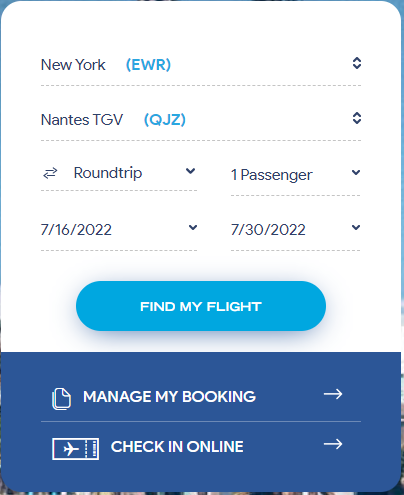The width and height of the screenshot is (404, 495).
Task: Click the Find My Flight button
Action: (201, 306)
